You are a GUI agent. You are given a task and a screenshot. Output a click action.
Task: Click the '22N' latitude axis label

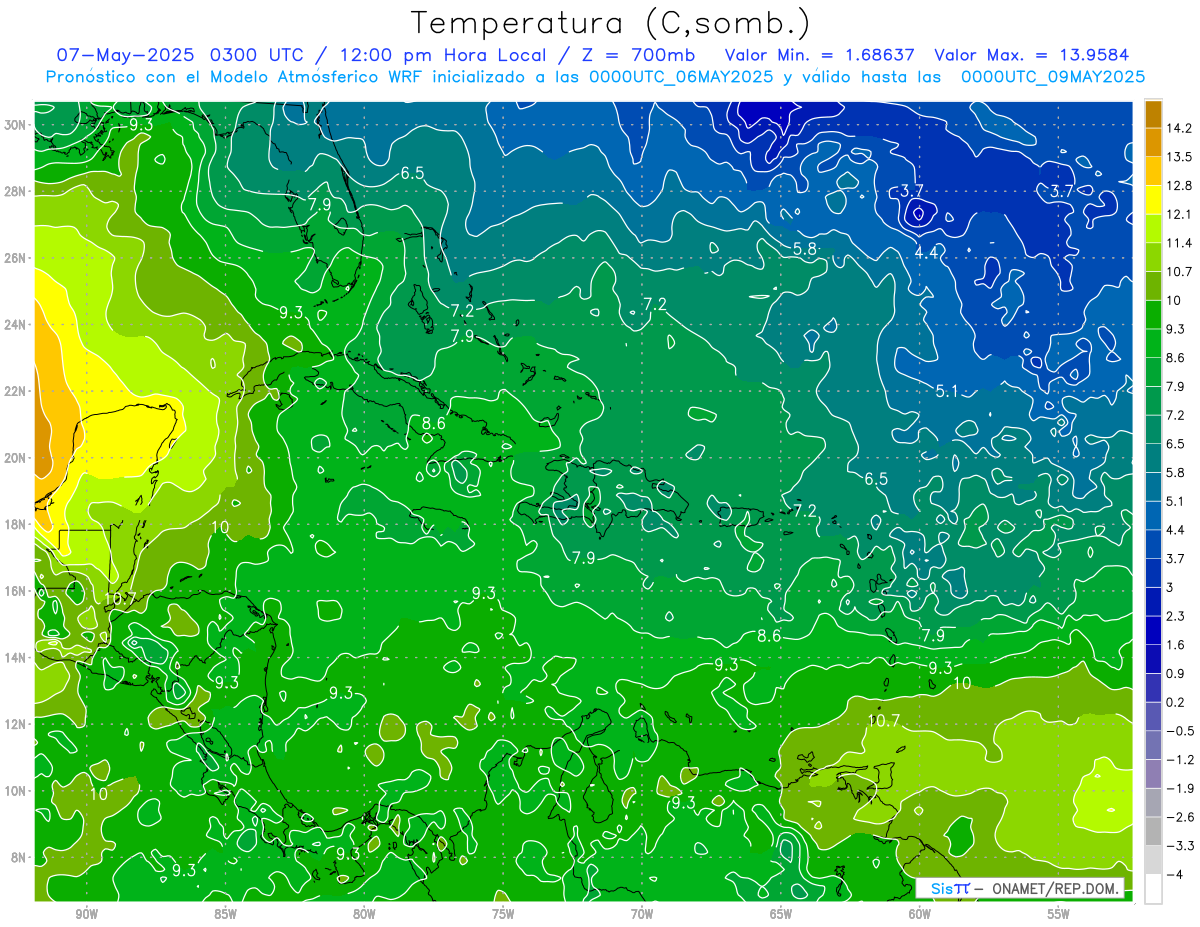(x=16, y=391)
